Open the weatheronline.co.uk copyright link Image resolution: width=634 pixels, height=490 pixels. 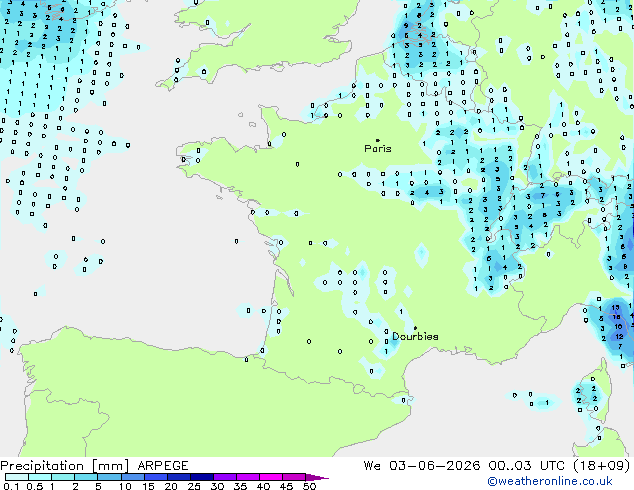pos(550,481)
